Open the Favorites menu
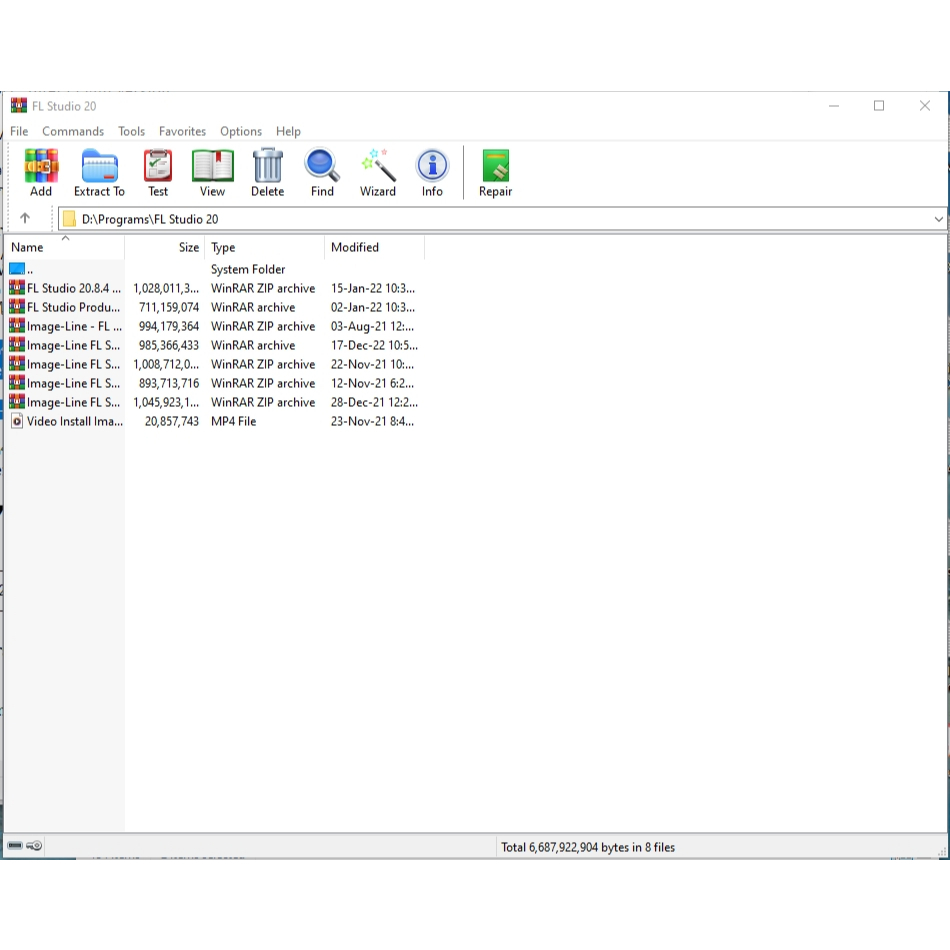The width and height of the screenshot is (950, 950). click(x=182, y=131)
